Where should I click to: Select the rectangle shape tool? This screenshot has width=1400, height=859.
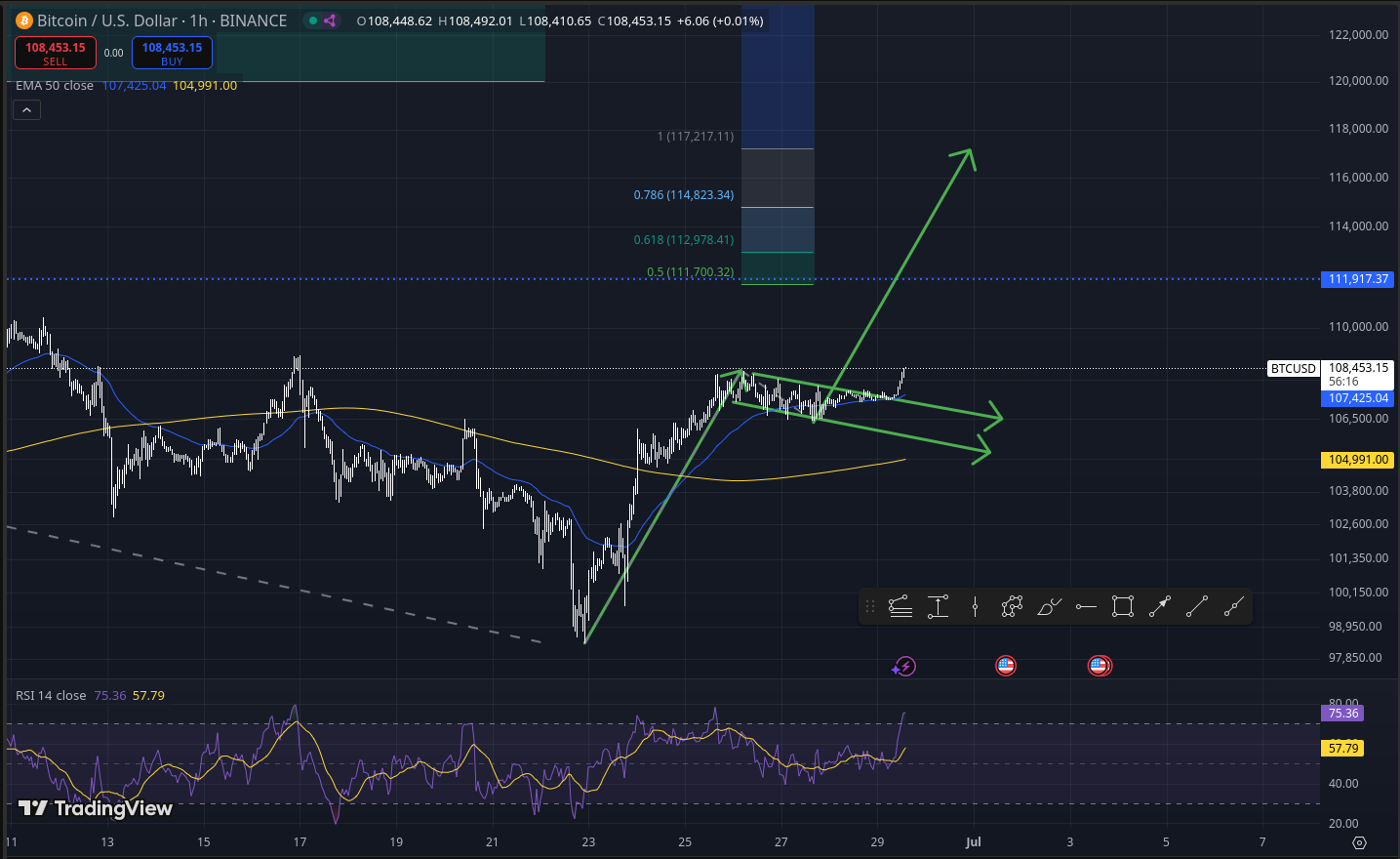[1123, 607]
